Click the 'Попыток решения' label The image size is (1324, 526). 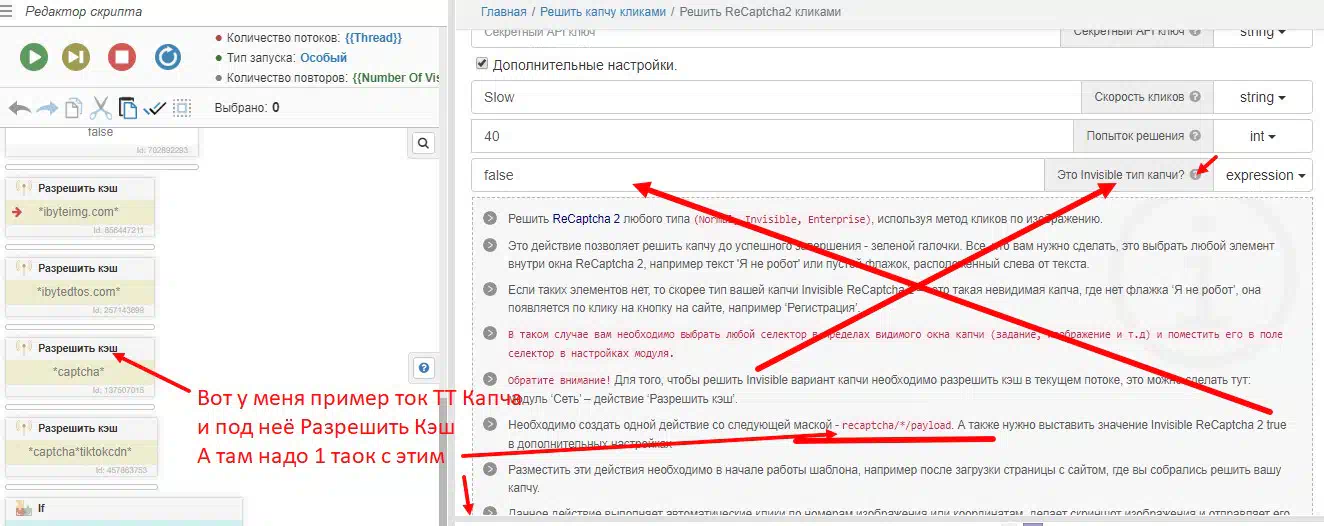(x=1136, y=136)
